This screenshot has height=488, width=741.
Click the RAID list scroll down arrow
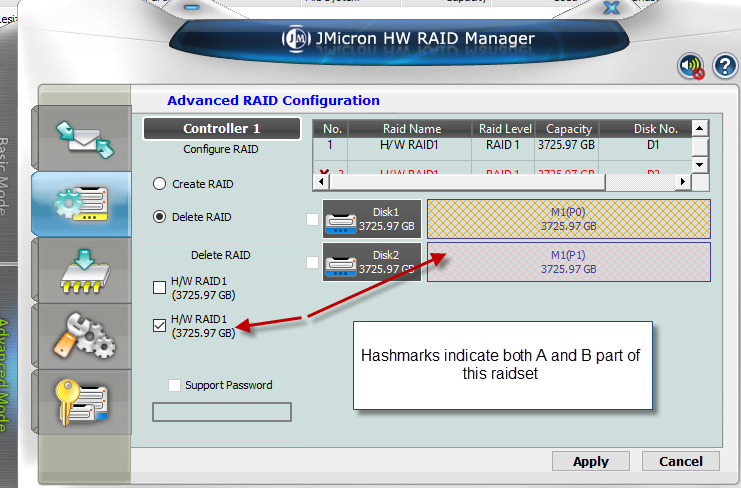point(700,165)
